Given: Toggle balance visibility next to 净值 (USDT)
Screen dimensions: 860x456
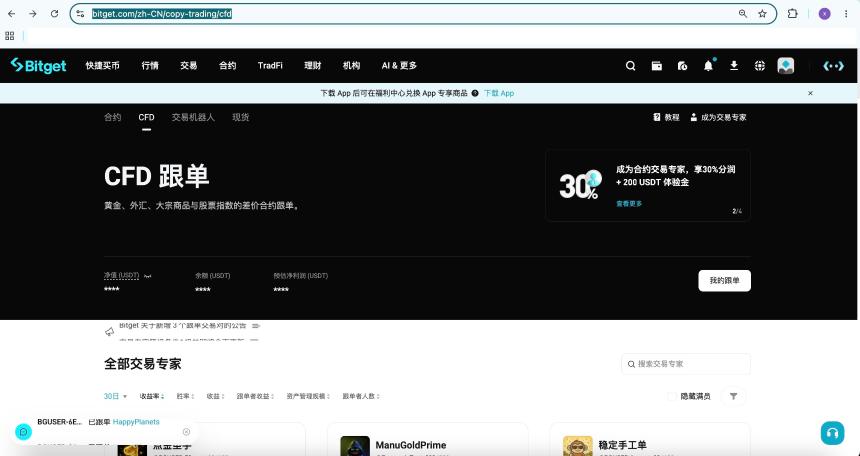Looking at the screenshot, I should [147, 276].
